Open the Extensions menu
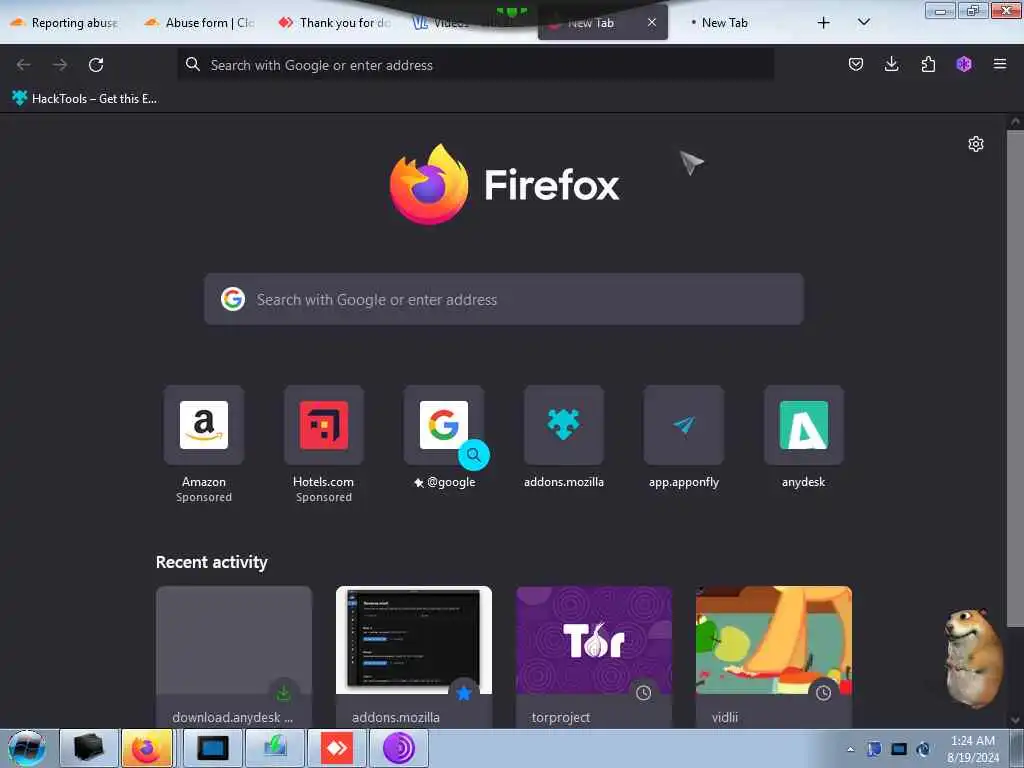 pyautogui.click(x=928, y=64)
